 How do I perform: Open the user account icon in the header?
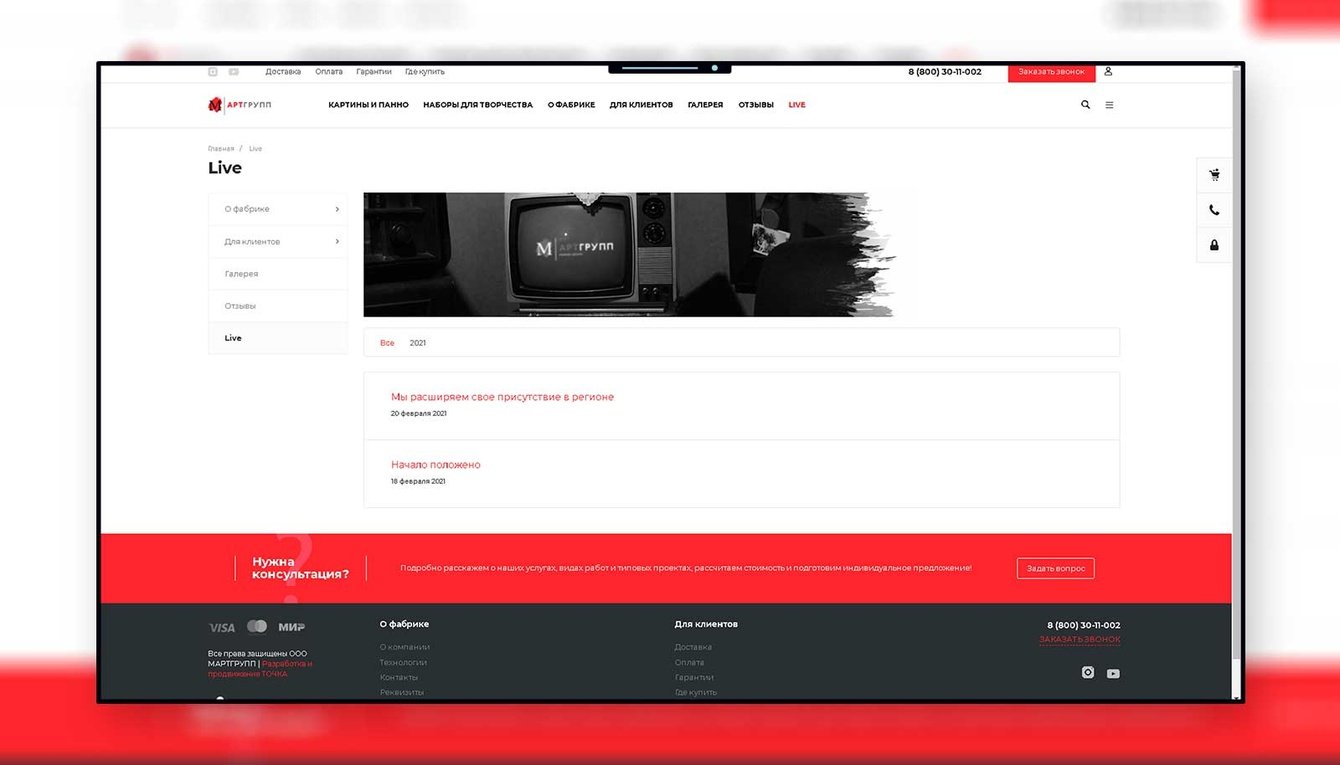point(1108,72)
